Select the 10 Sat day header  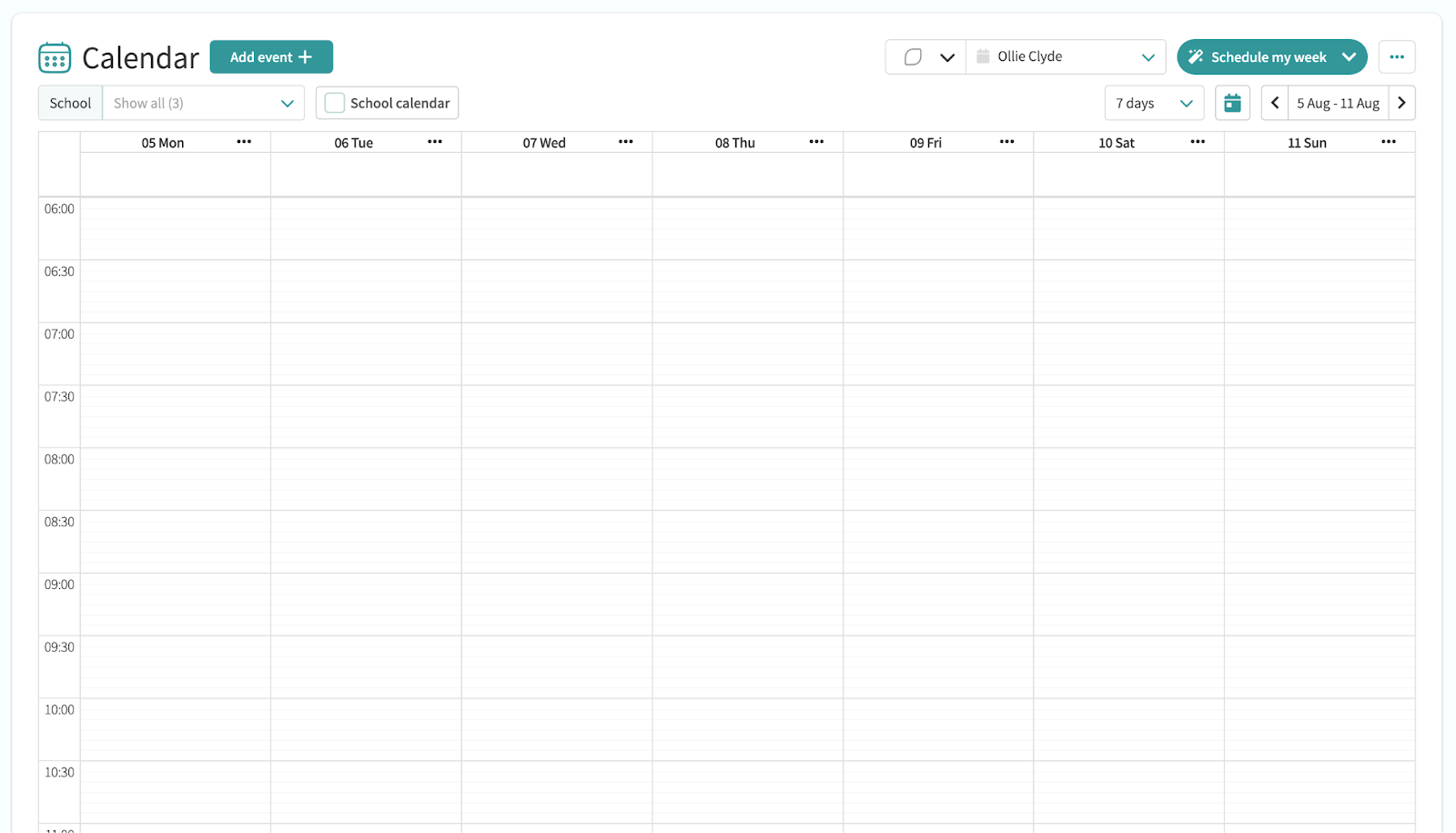coord(1116,143)
